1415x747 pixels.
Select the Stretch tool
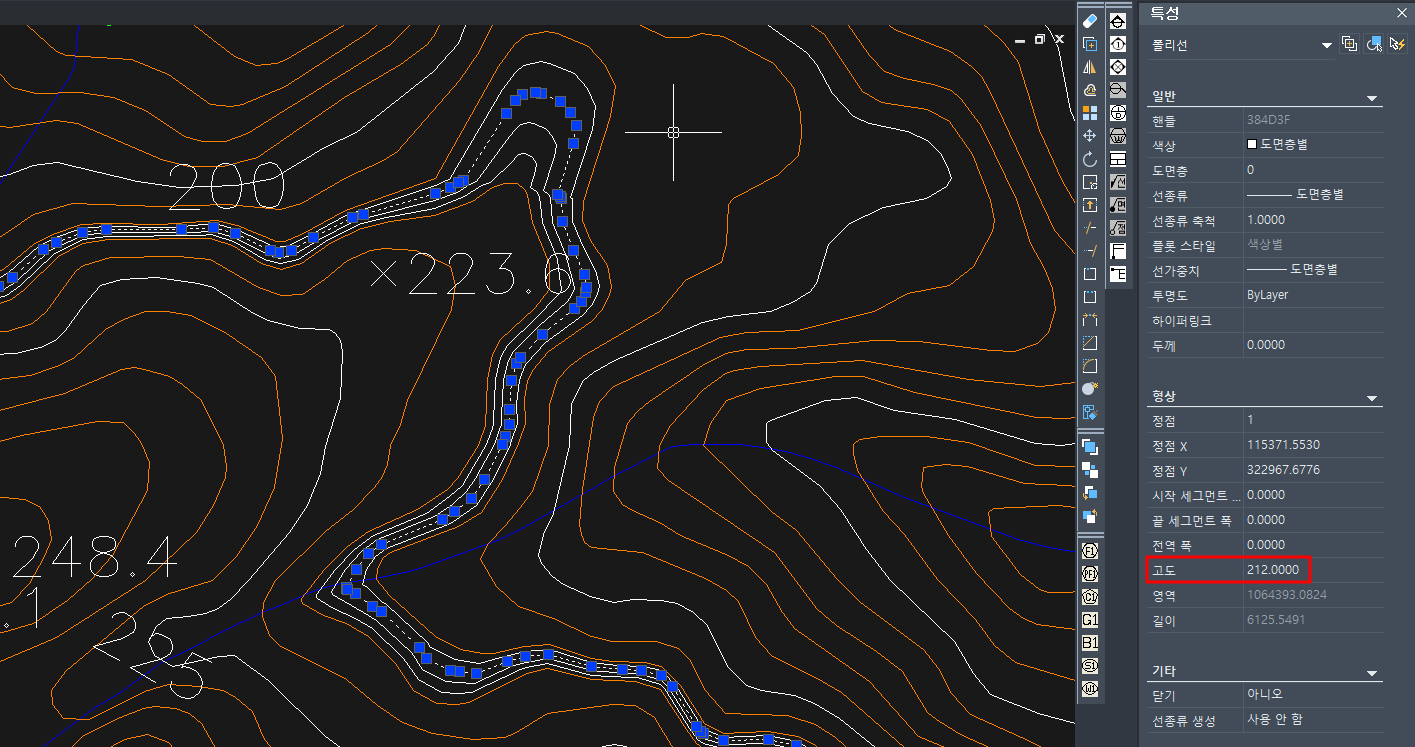pos(1090,205)
